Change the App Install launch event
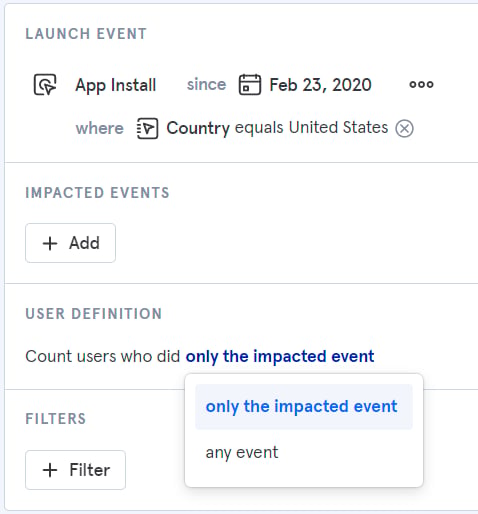Screen dimensions: 478x514 [116, 85]
